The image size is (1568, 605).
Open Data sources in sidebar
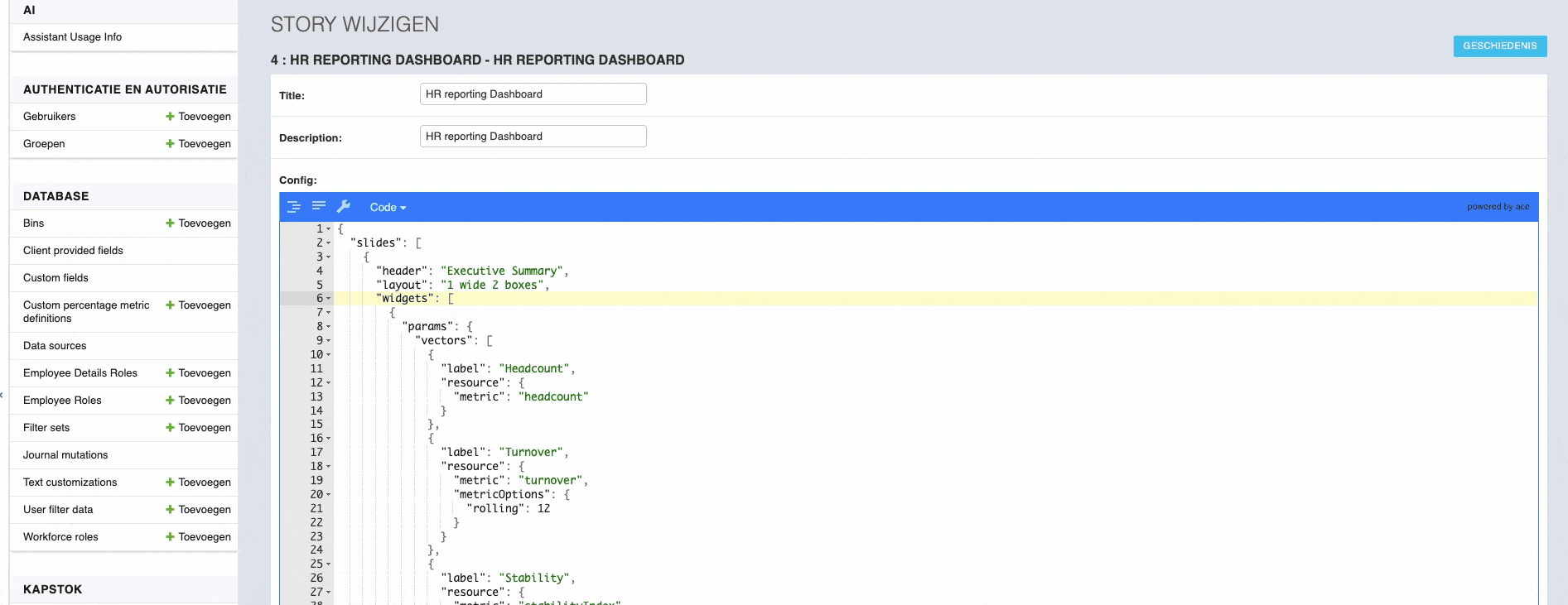[55, 346]
